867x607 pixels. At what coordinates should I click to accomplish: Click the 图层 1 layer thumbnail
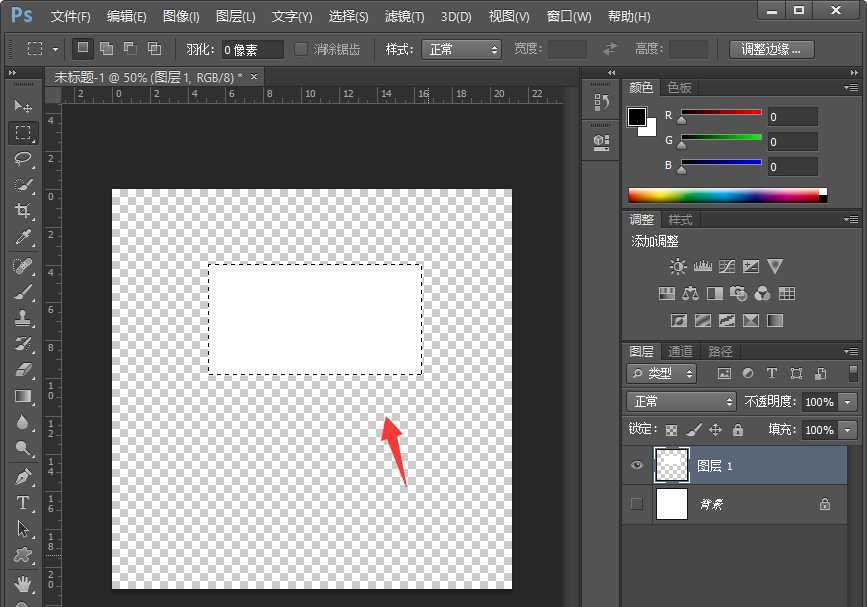[x=671, y=464]
